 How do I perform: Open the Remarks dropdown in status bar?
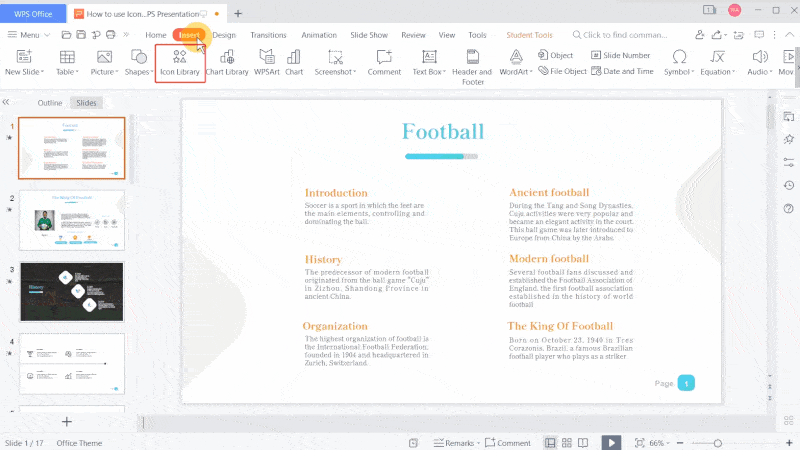pos(459,442)
